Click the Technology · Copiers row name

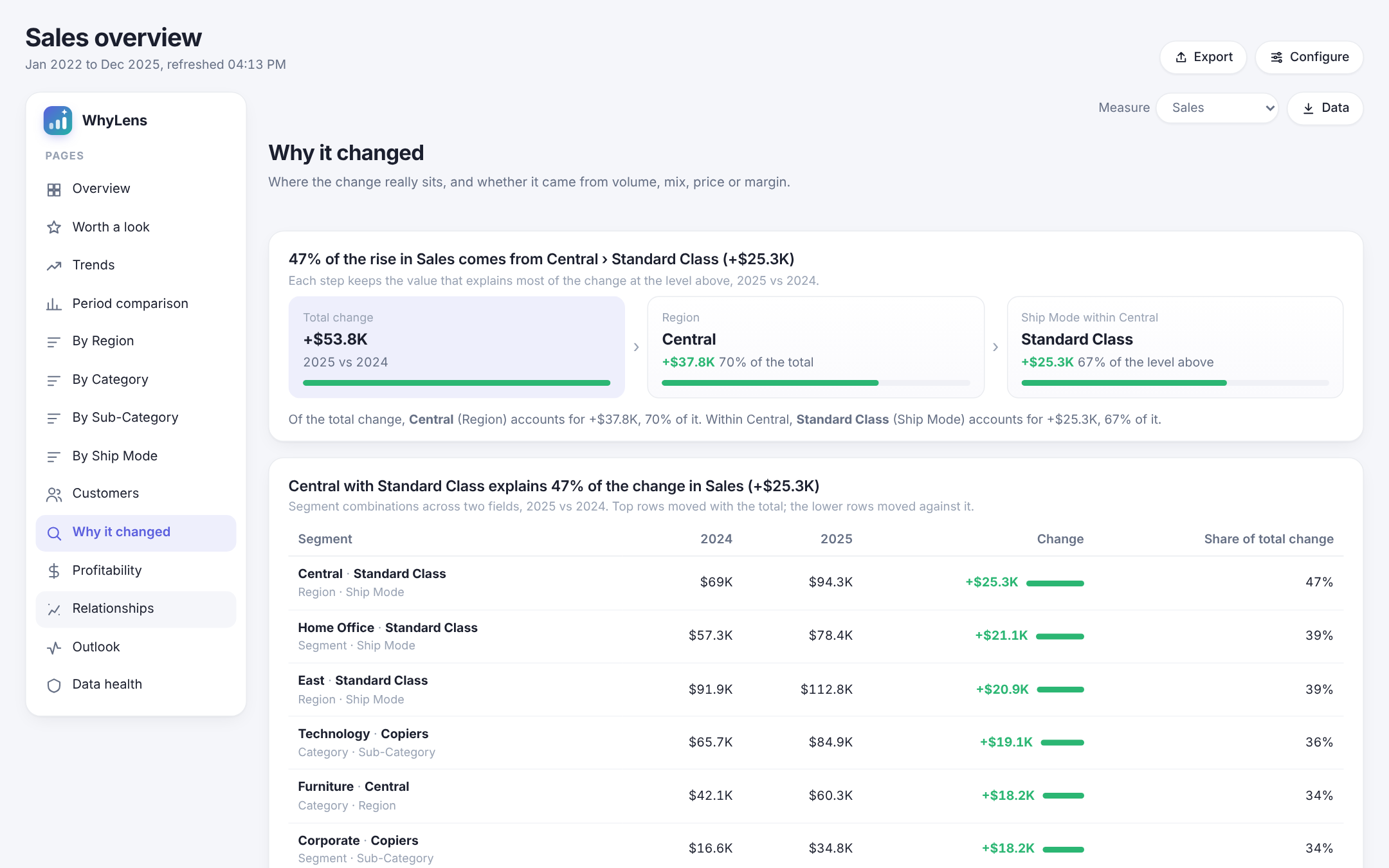363,734
